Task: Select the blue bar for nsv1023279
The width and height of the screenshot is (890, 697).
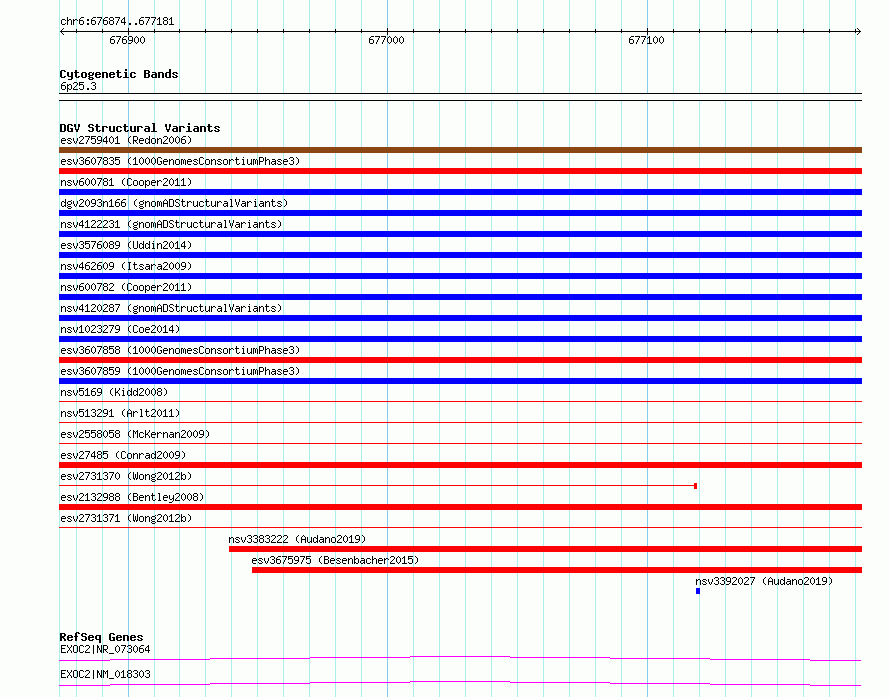Action: coord(460,339)
